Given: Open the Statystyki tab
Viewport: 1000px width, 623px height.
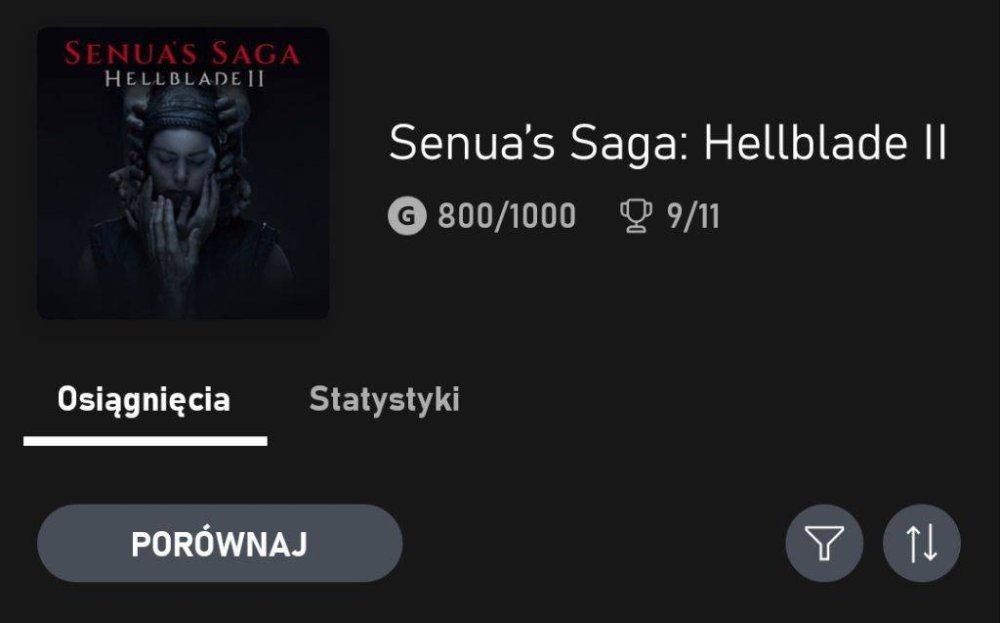Looking at the screenshot, I should coord(384,400).
